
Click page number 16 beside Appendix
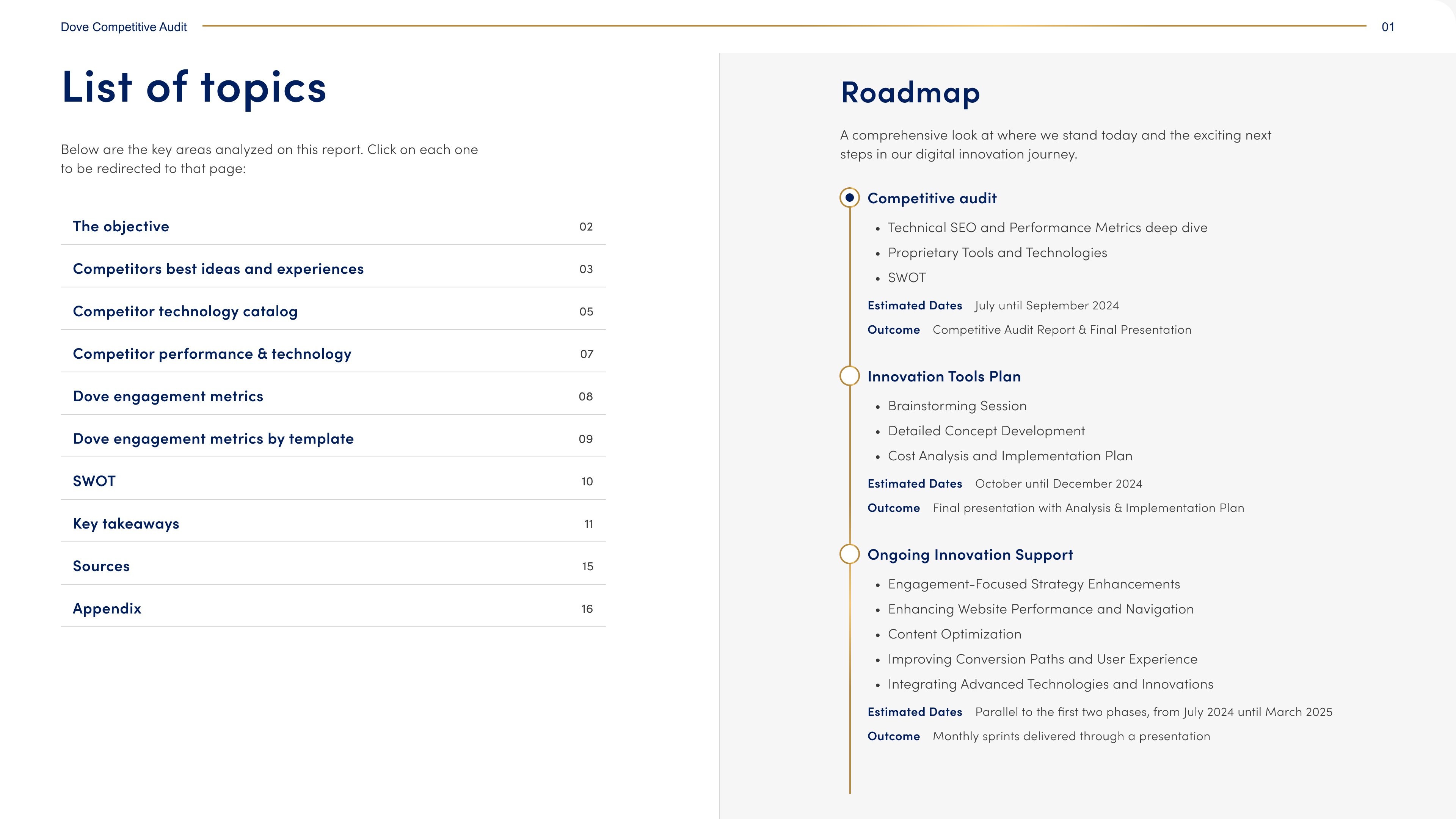(587, 609)
